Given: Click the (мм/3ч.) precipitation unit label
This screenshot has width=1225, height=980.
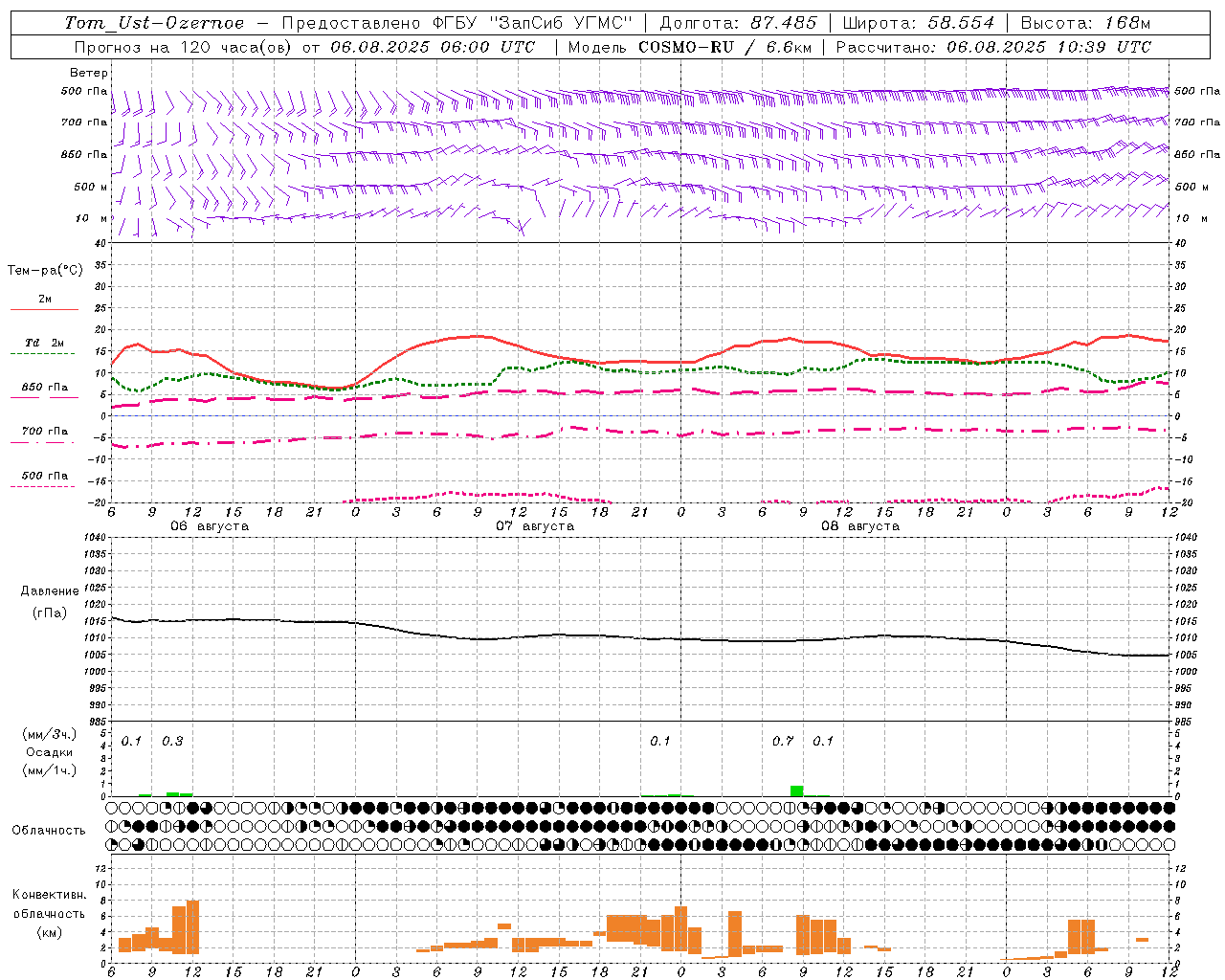Looking at the screenshot, I should point(50,734).
